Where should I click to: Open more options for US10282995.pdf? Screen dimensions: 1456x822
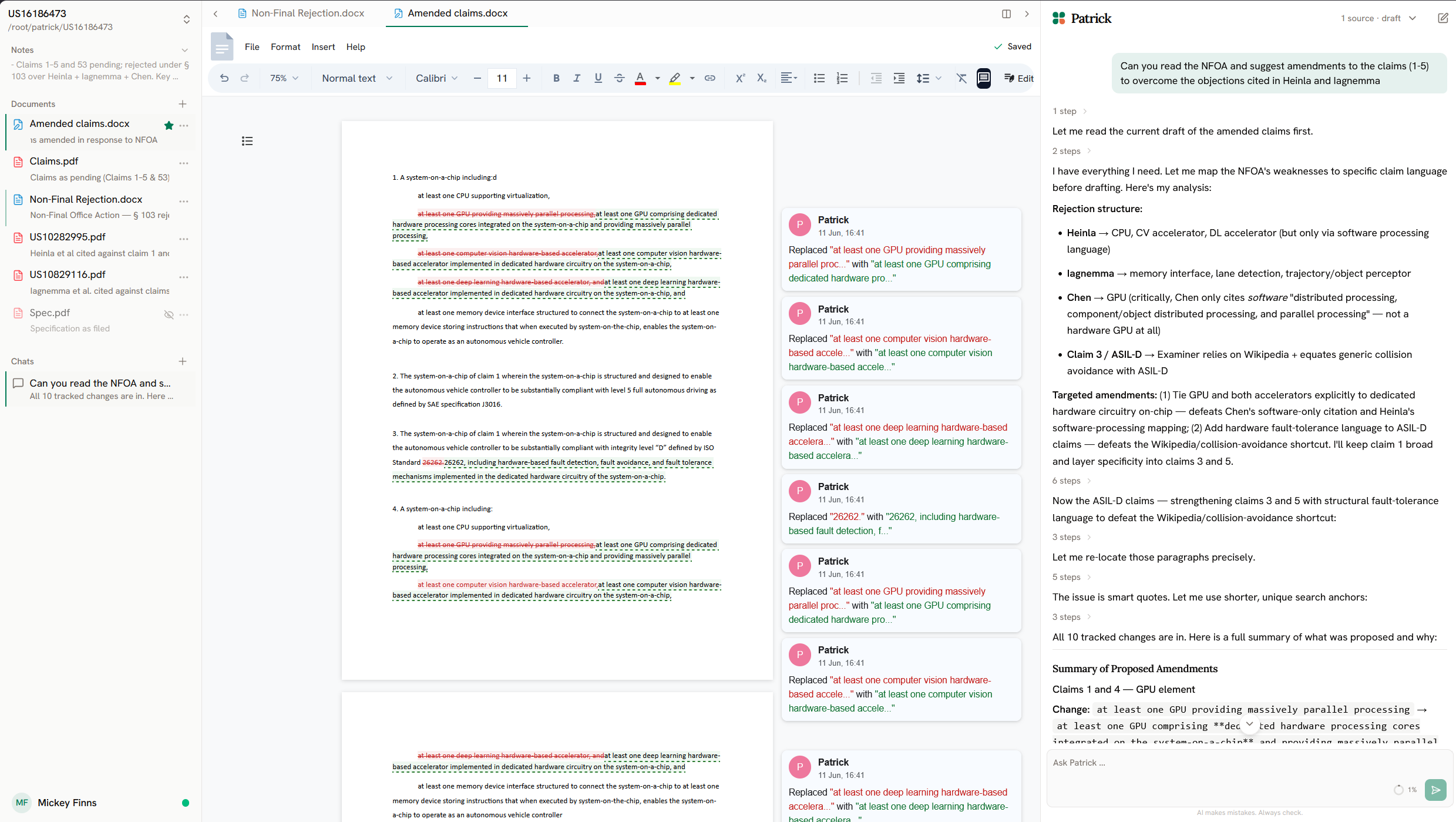click(184, 239)
